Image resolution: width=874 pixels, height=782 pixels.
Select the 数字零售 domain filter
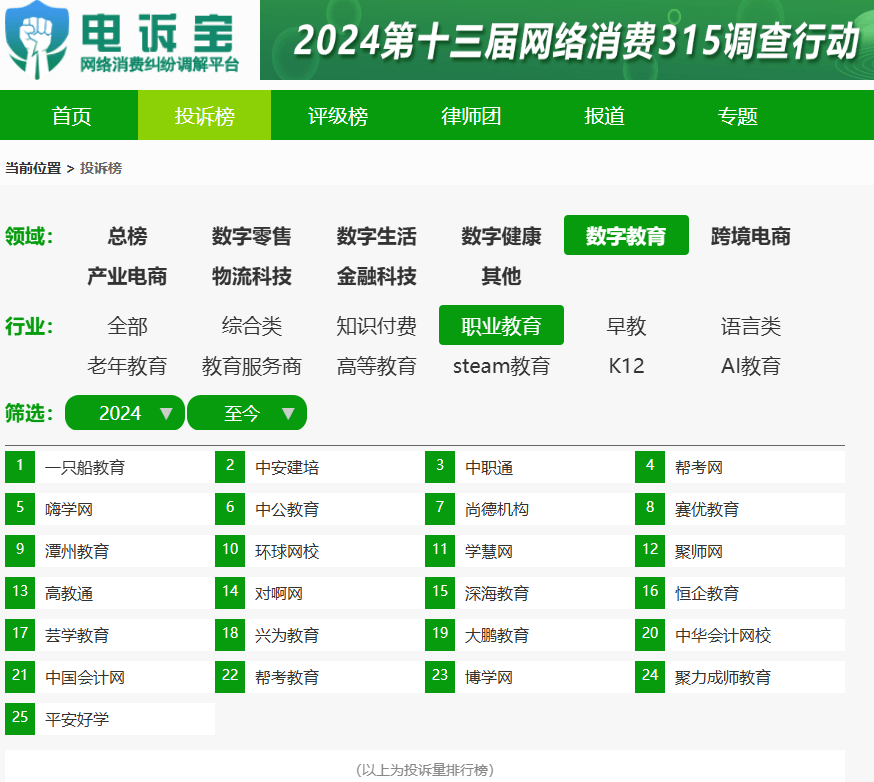pos(251,236)
